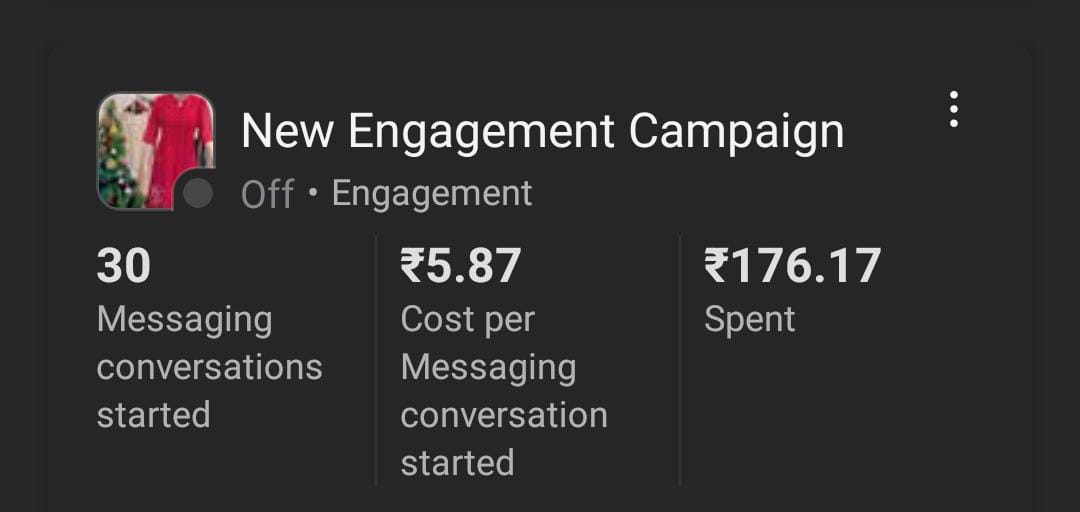
Task: Click the divider between conversations and cost
Action: (376, 361)
